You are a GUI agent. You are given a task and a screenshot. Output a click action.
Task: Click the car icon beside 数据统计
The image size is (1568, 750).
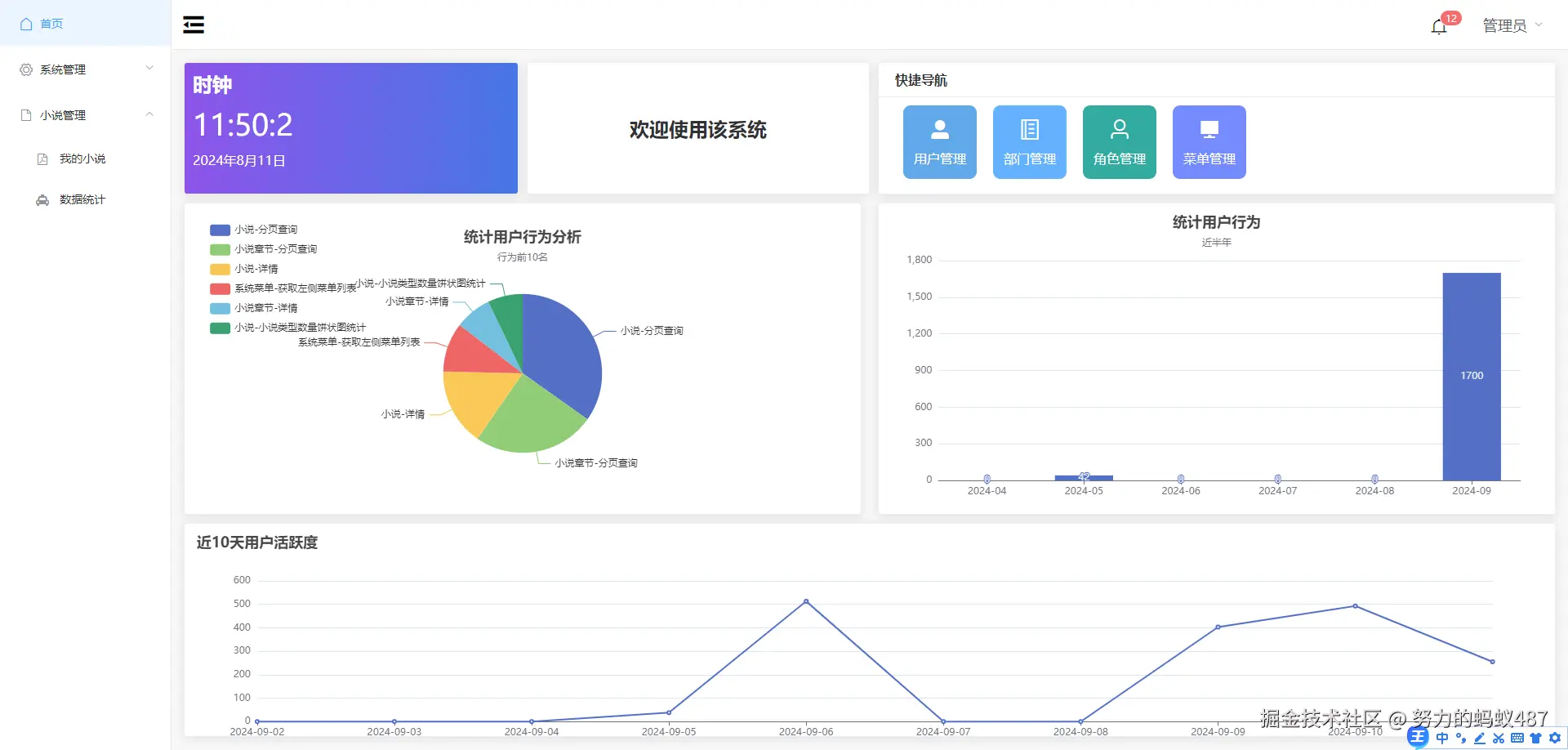(42, 200)
